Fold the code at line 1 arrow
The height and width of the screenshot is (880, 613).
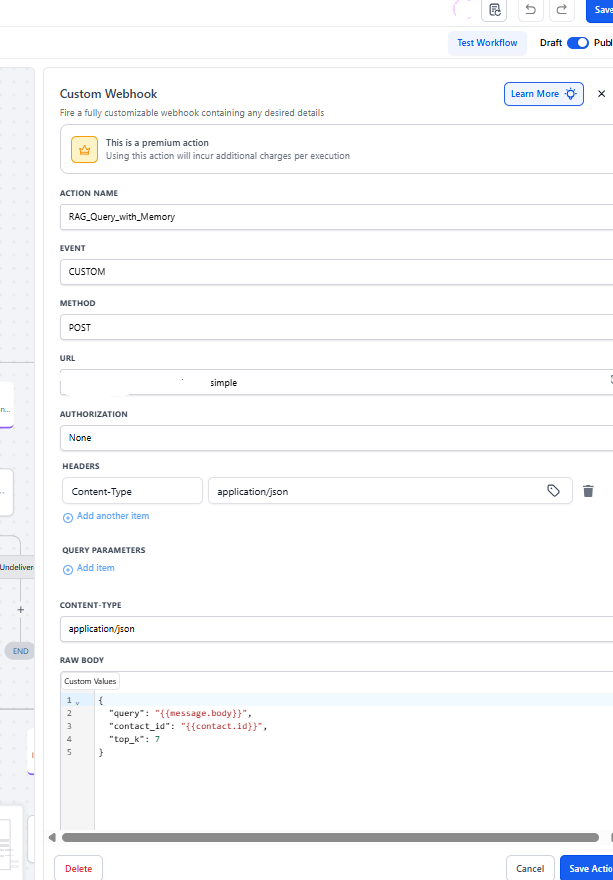pyautogui.click(x=77, y=702)
